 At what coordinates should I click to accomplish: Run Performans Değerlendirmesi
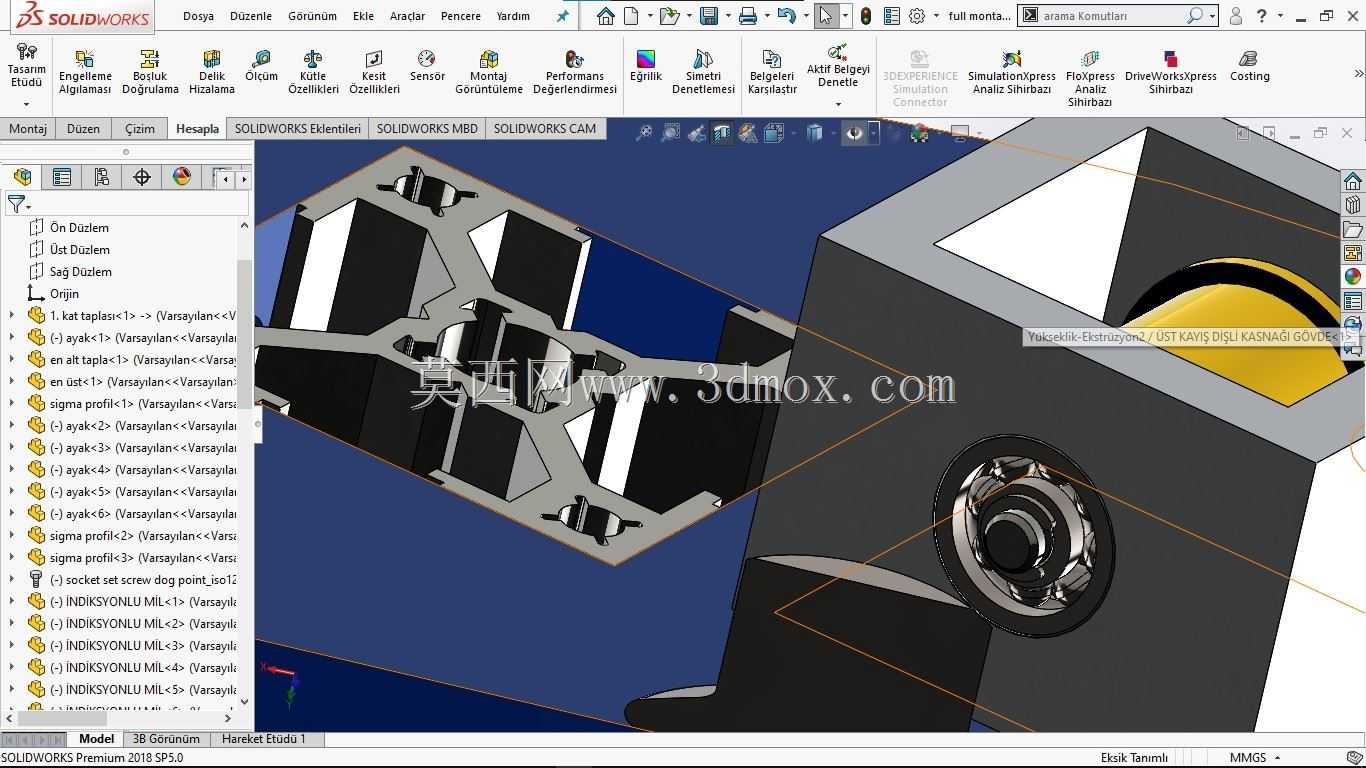[574, 72]
